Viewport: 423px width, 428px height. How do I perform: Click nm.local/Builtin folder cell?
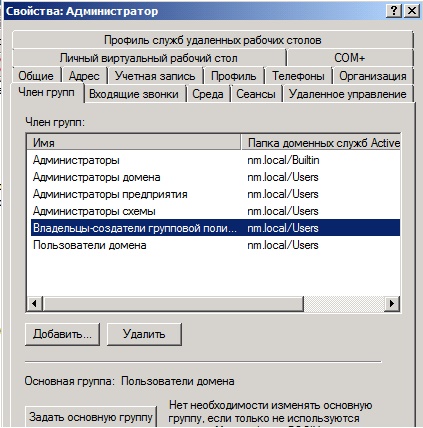tap(283, 160)
